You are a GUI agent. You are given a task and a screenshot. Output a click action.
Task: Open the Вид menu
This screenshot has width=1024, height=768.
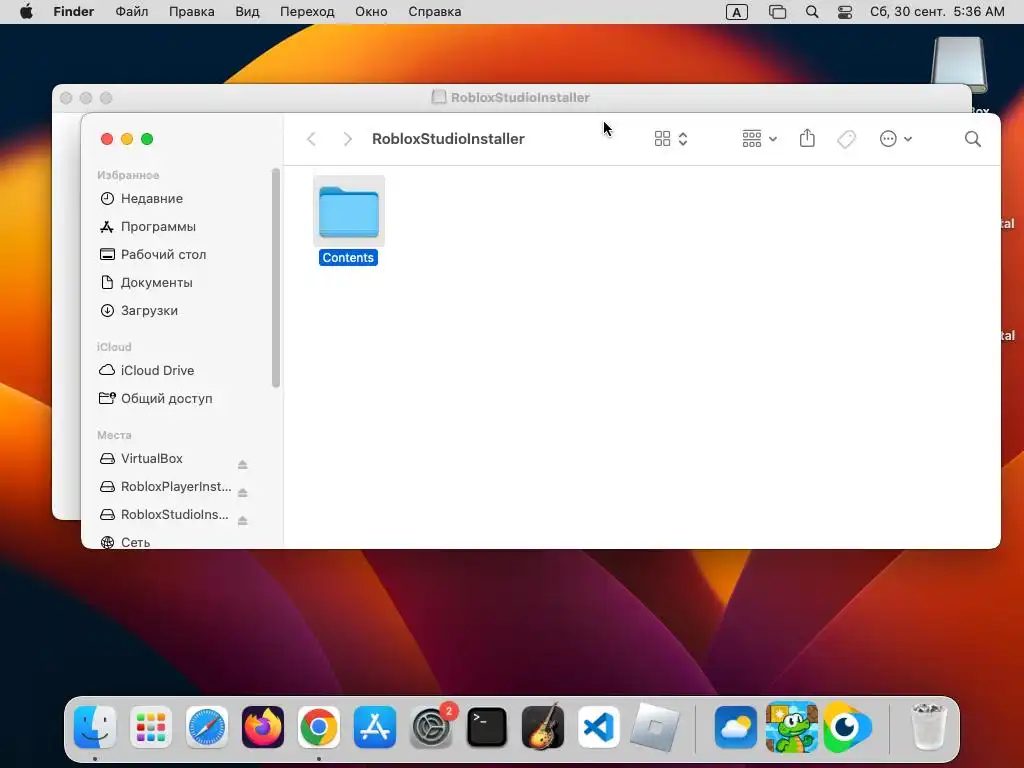point(247,12)
